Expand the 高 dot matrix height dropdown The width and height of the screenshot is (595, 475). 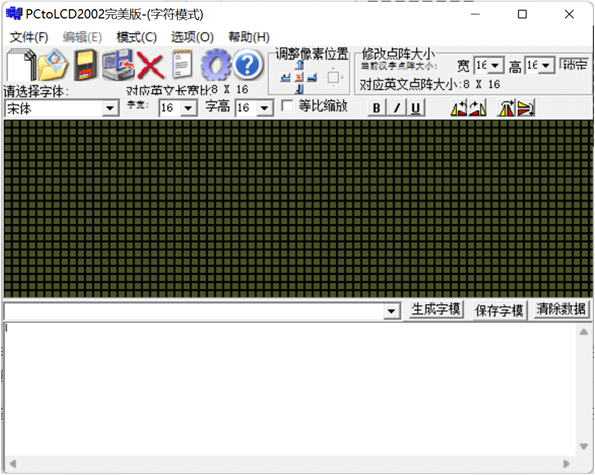pyautogui.click(x=546, y=66)
